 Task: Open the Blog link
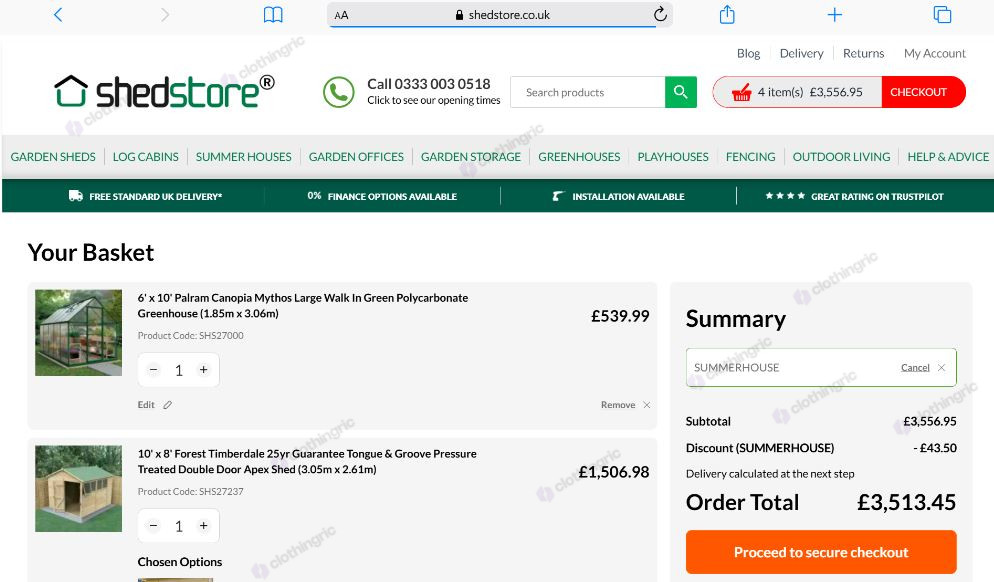748,53
